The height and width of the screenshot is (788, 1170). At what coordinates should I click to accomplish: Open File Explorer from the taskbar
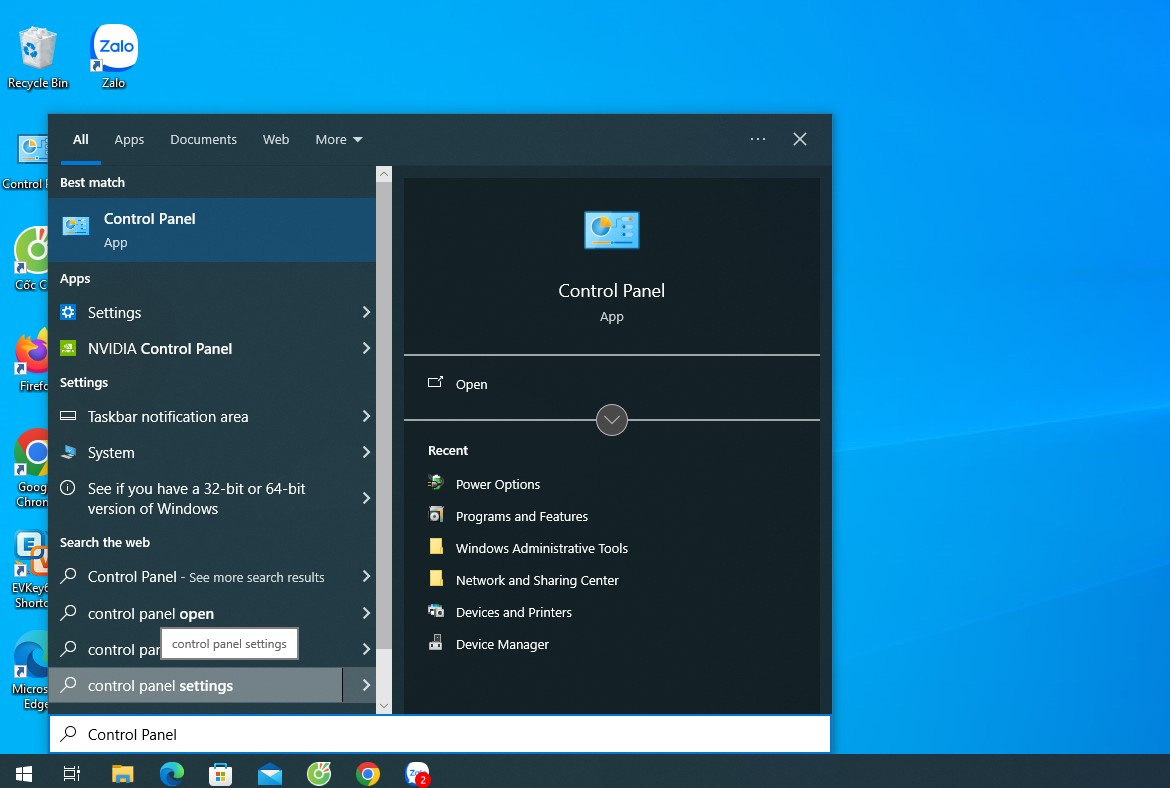(122, 774)
